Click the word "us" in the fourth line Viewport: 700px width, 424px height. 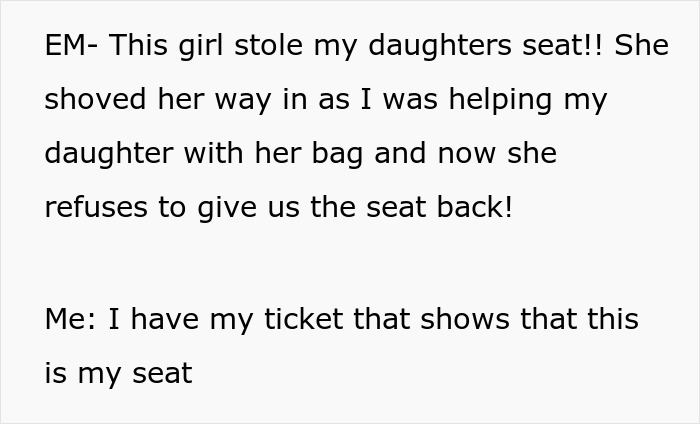[x=285, y=208]
